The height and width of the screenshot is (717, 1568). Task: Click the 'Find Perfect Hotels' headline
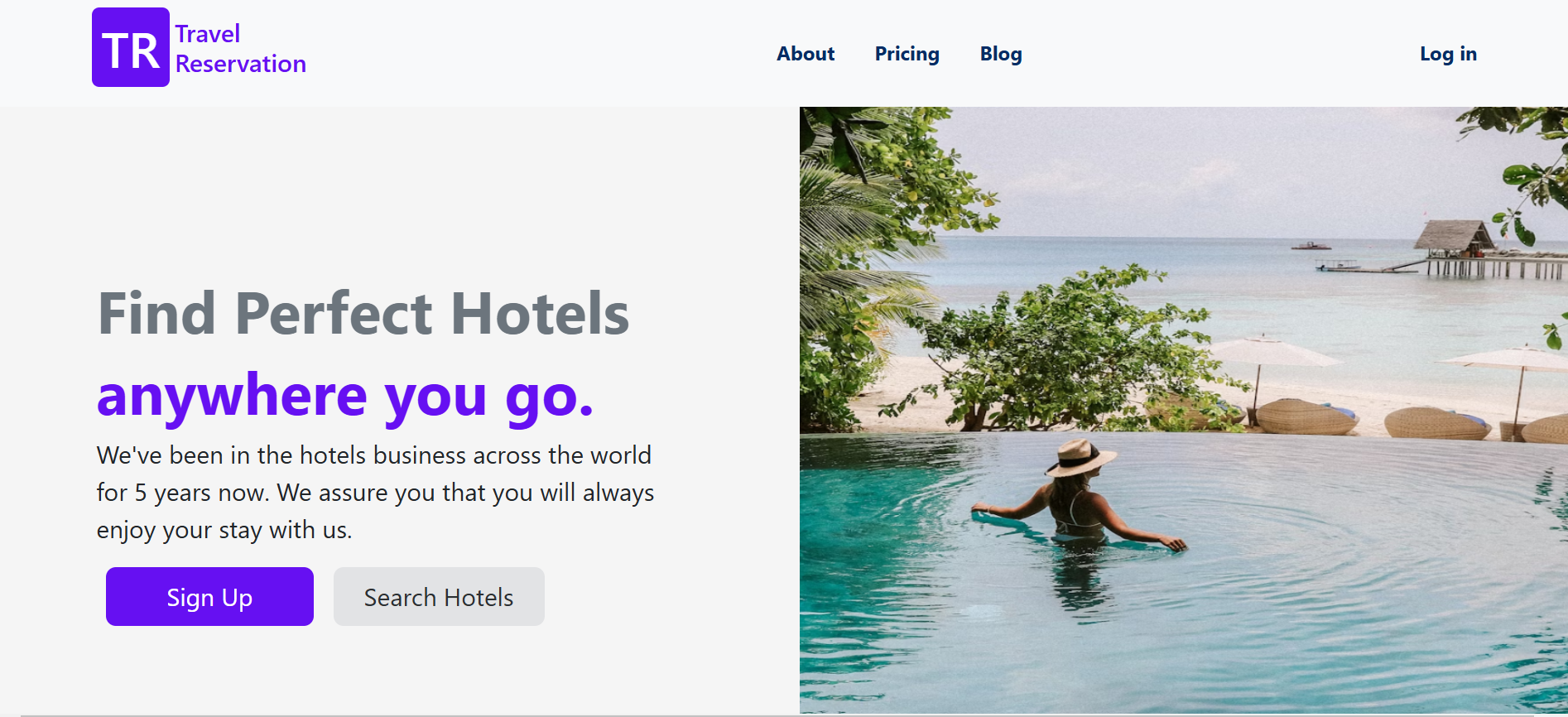(363, 313)
